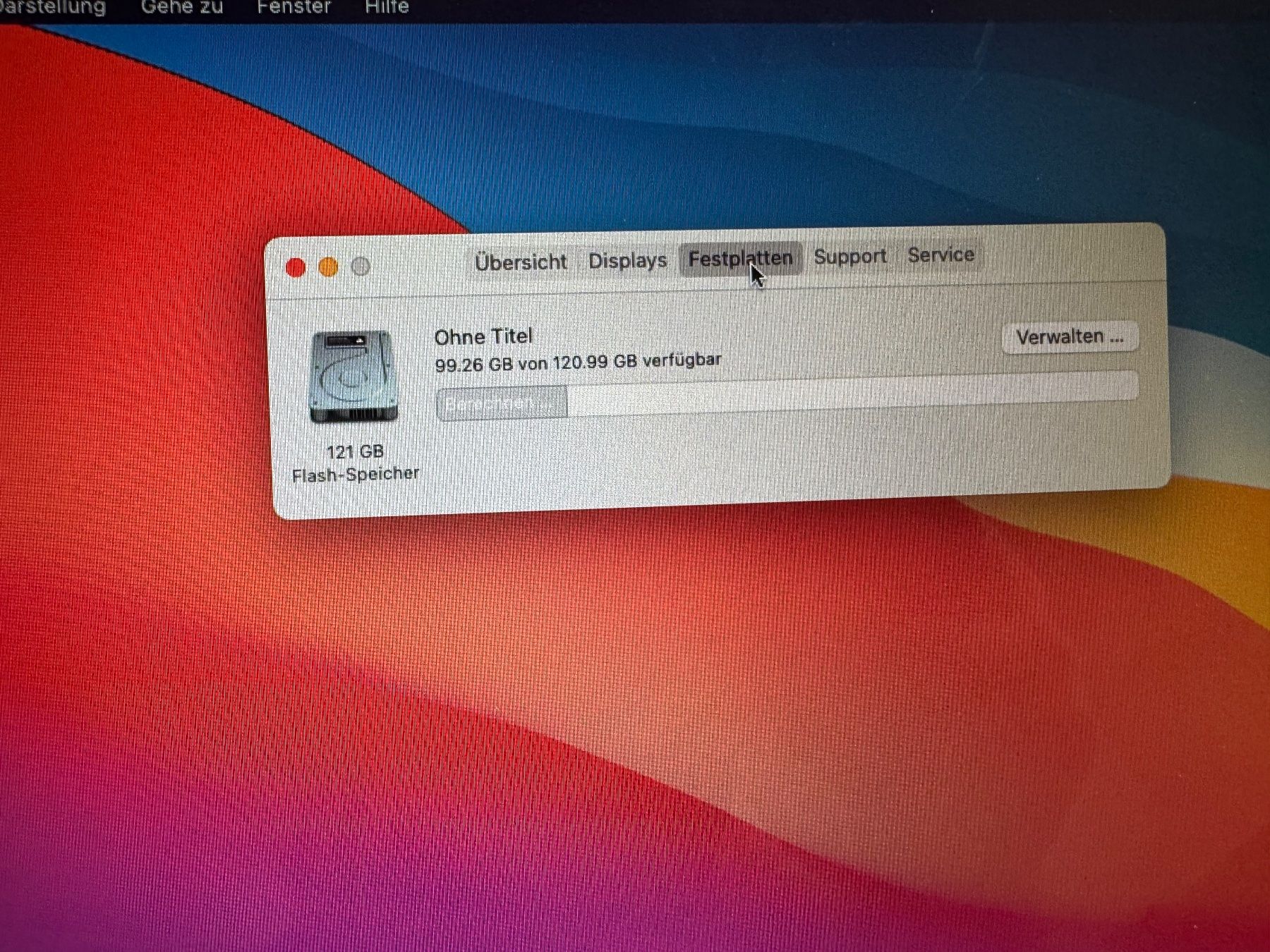Screen dimensions: 1270x952
Task: Click the Ohne Titel volume name
Action: tap(483, 337)
